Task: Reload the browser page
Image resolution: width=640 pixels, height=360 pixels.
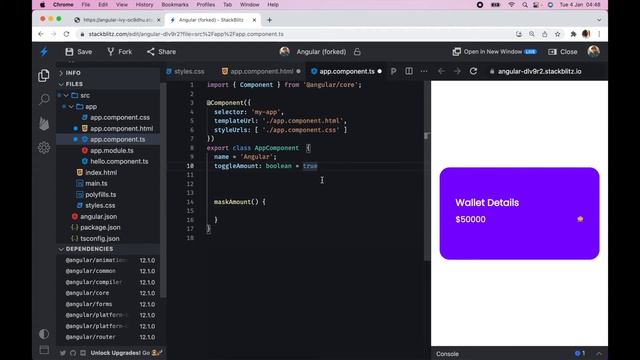Action: point(66,34)
